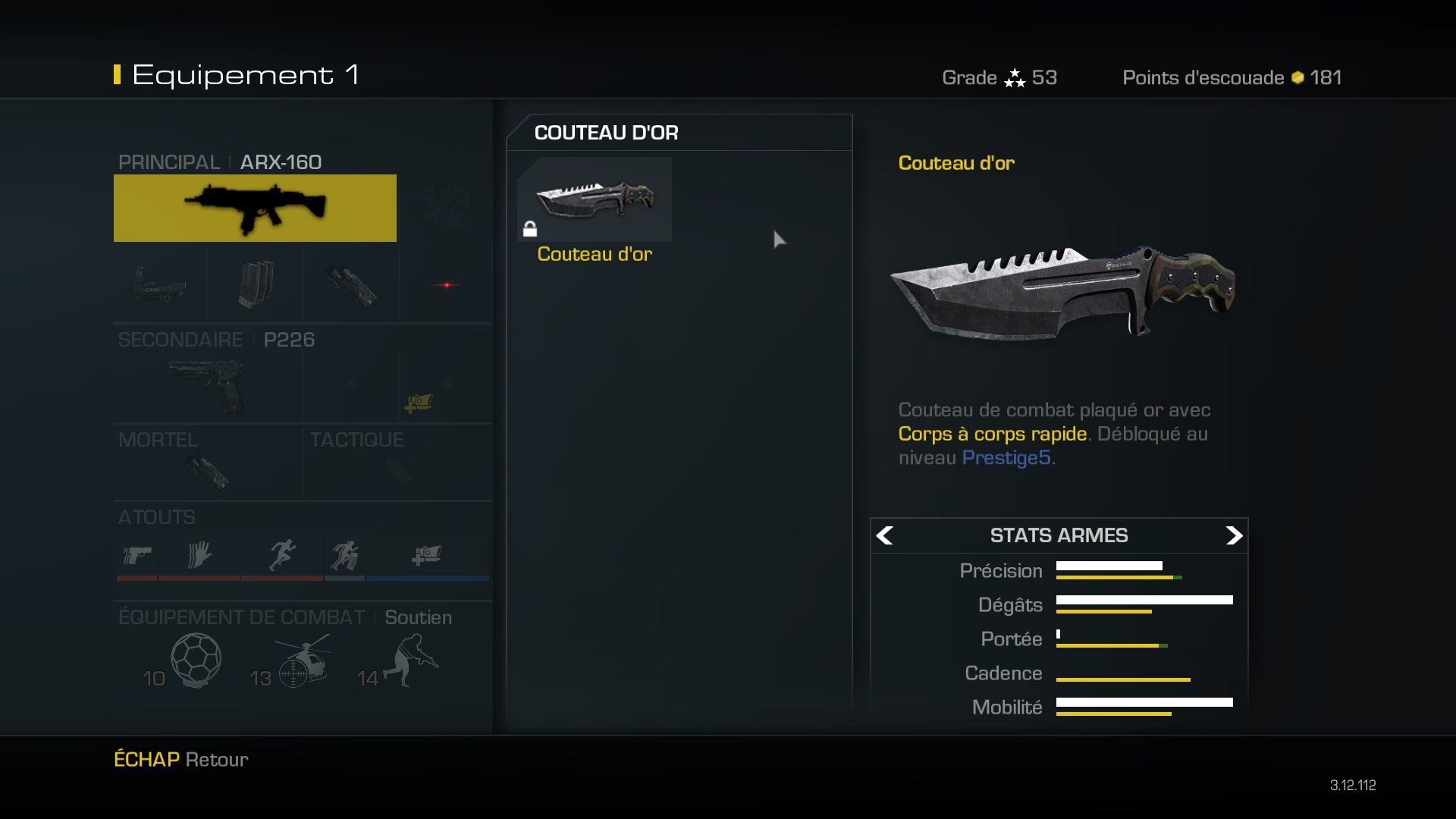
Task: Open the STATS ARMES header
Action: tap(1059, 535)
